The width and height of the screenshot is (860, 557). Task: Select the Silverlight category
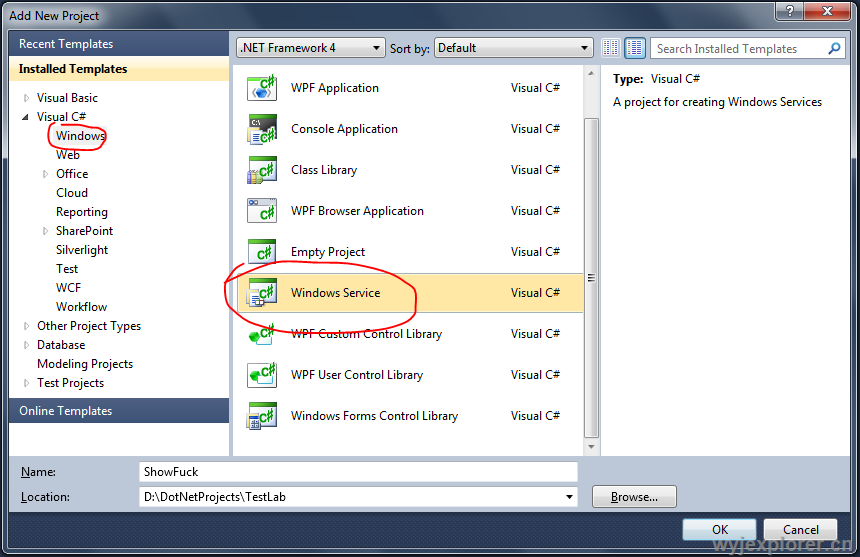(82, 250)
